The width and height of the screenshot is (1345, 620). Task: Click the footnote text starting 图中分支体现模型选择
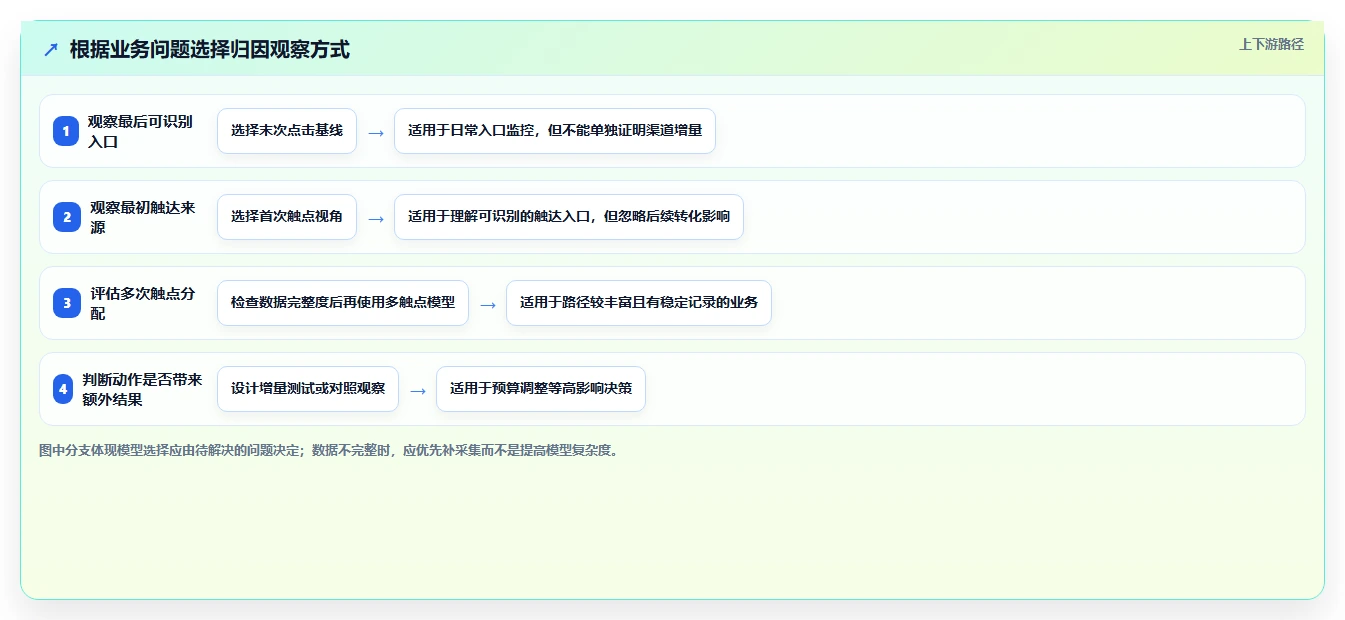tap(329, 450)
